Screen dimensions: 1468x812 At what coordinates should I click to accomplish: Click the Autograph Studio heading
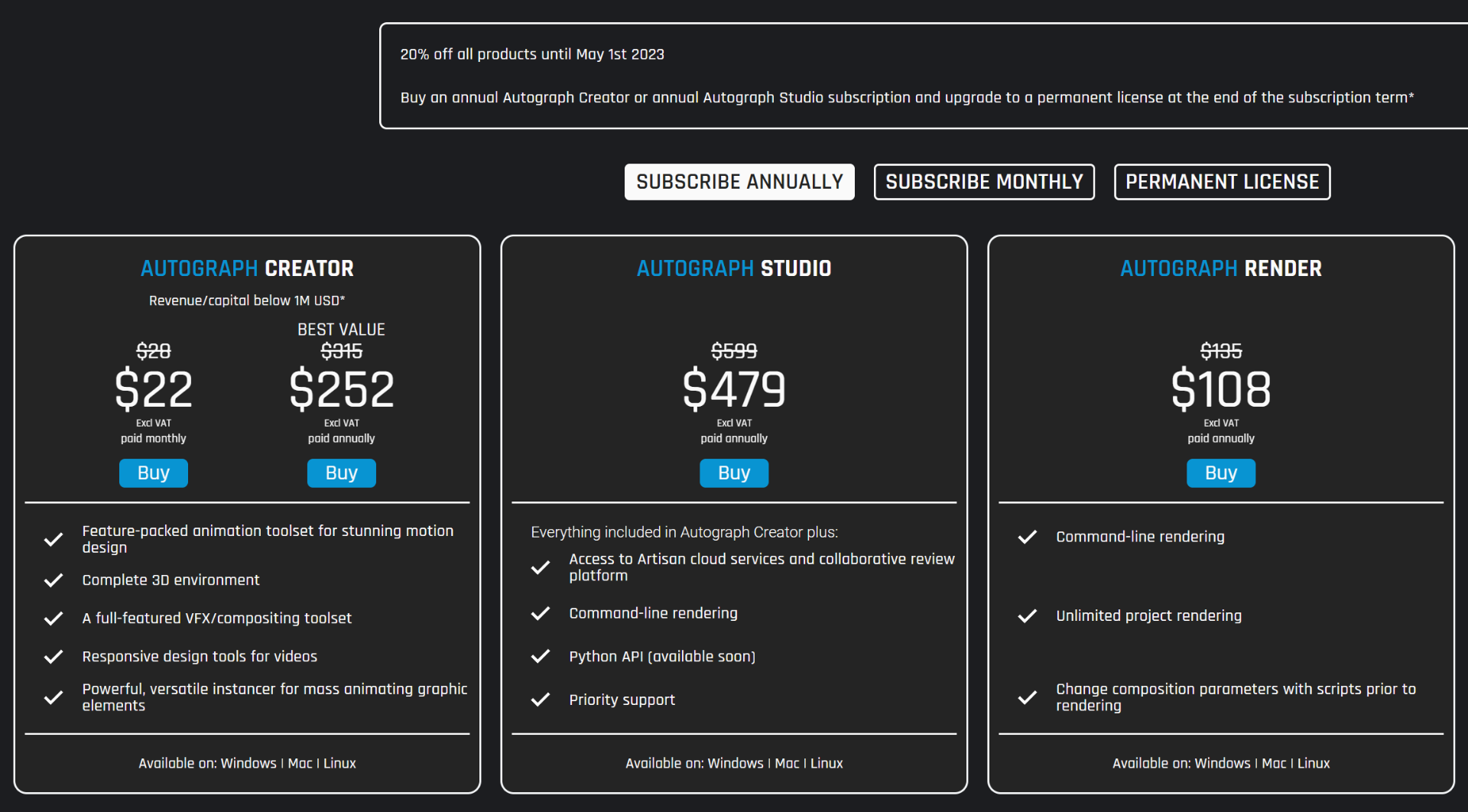734,268
